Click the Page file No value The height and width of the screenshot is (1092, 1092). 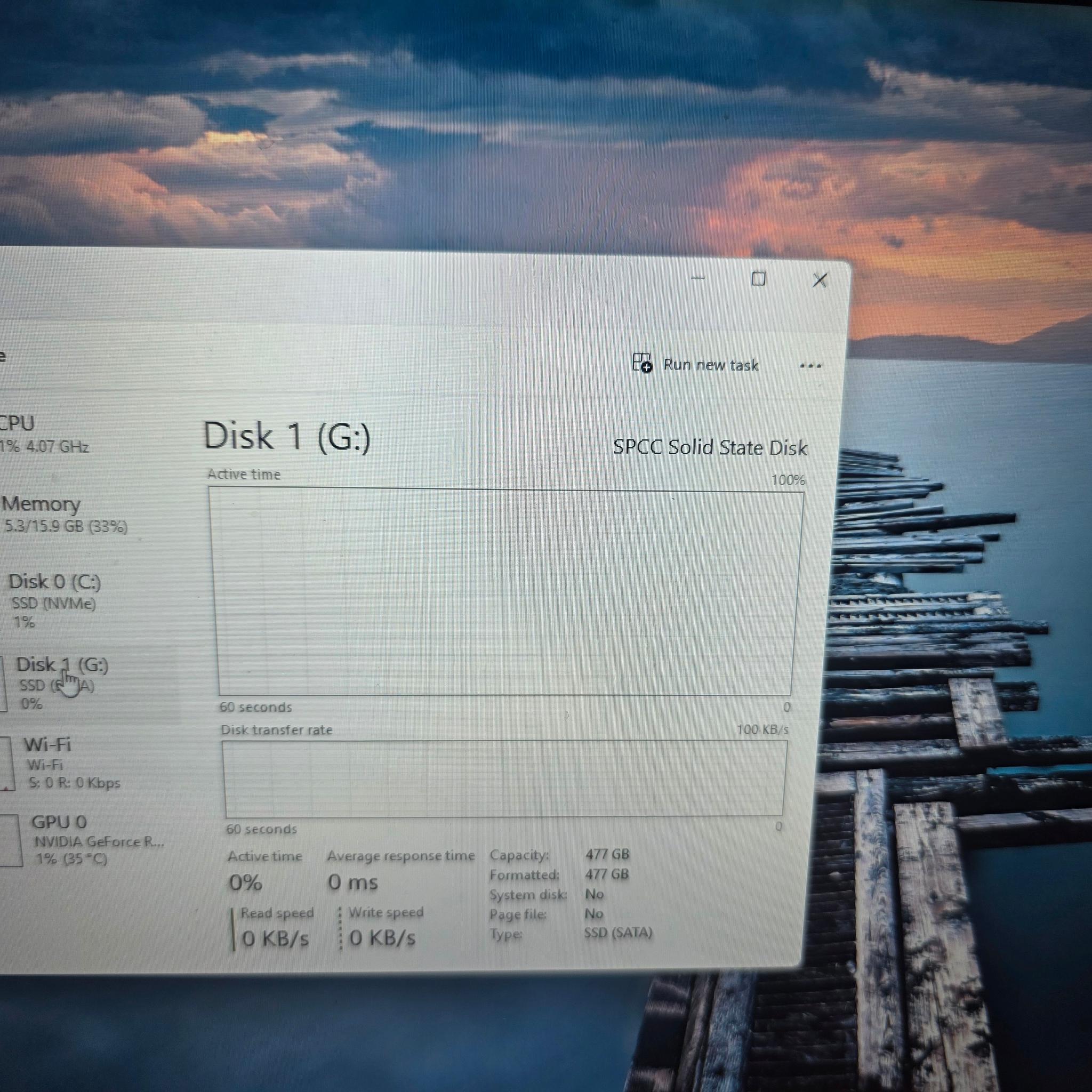(593, 914)
